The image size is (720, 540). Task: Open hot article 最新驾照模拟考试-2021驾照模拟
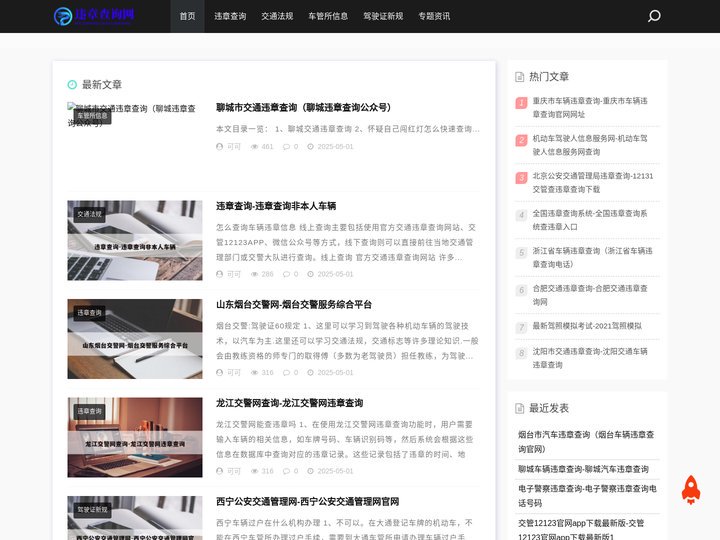tap(587, 326)
